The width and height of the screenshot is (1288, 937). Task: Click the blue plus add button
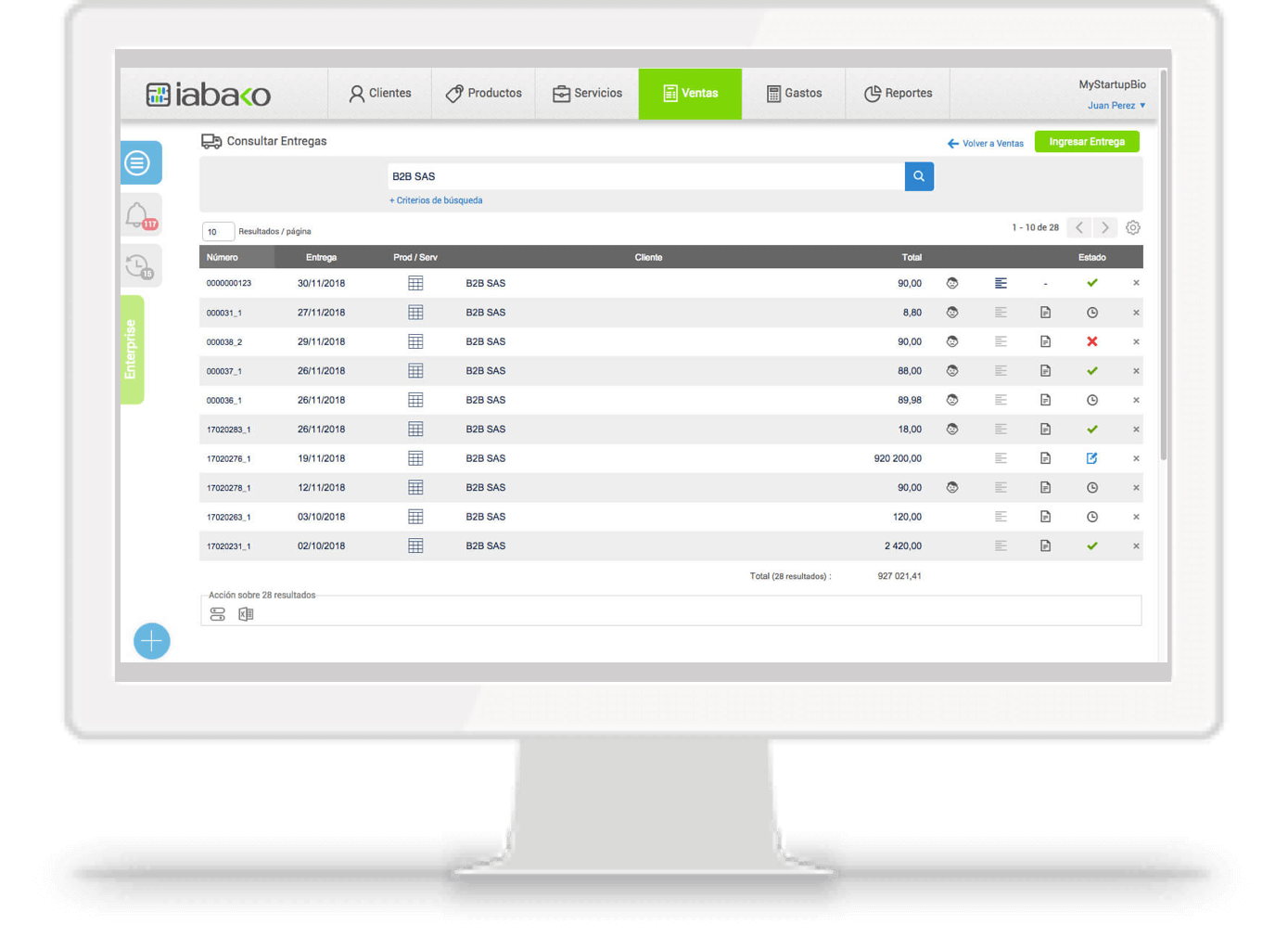tap(152, 640)
